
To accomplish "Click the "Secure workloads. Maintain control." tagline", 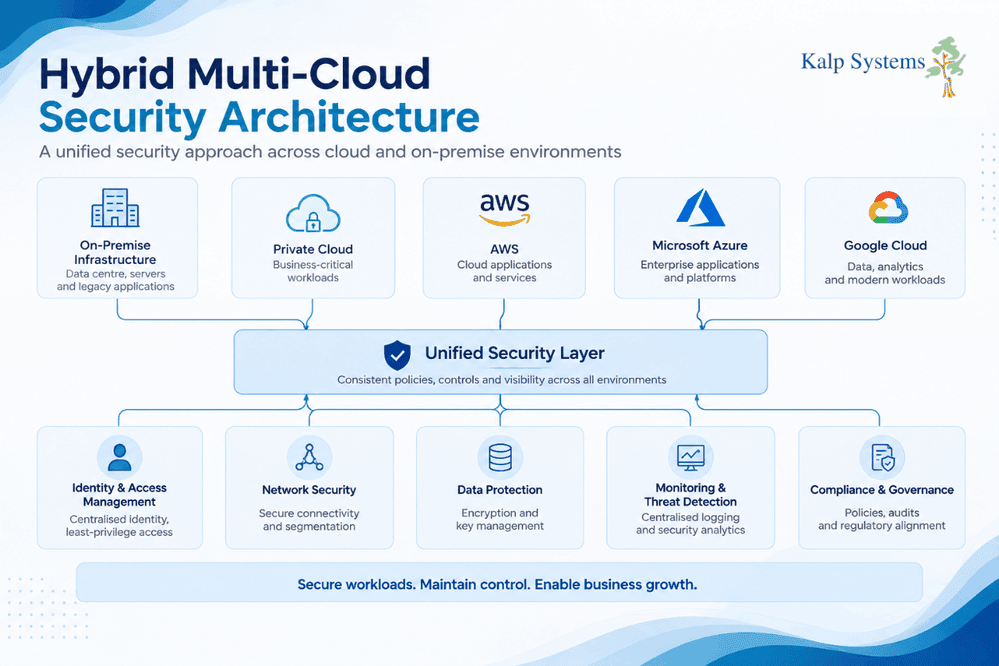I will tap(497, 584).
